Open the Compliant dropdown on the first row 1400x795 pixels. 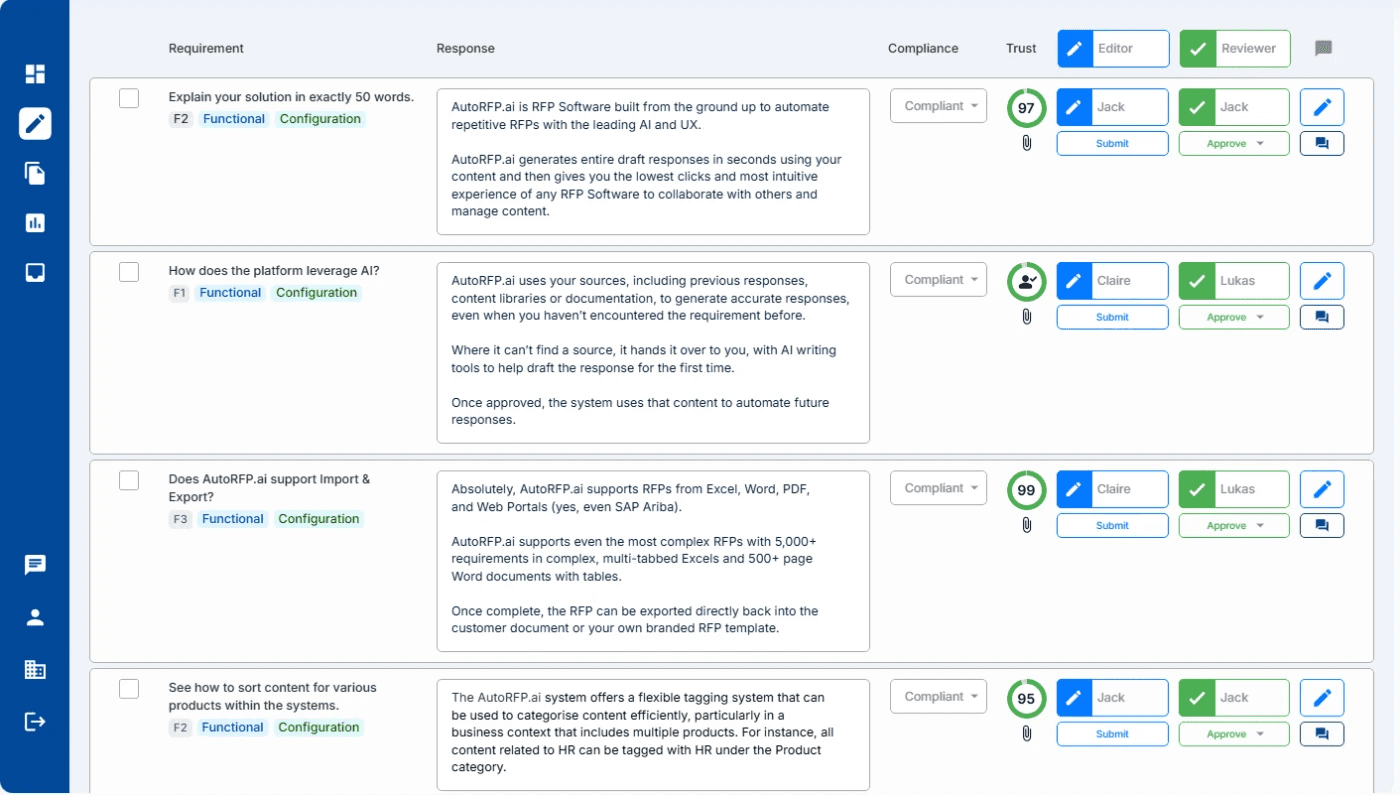pos(938,105)
